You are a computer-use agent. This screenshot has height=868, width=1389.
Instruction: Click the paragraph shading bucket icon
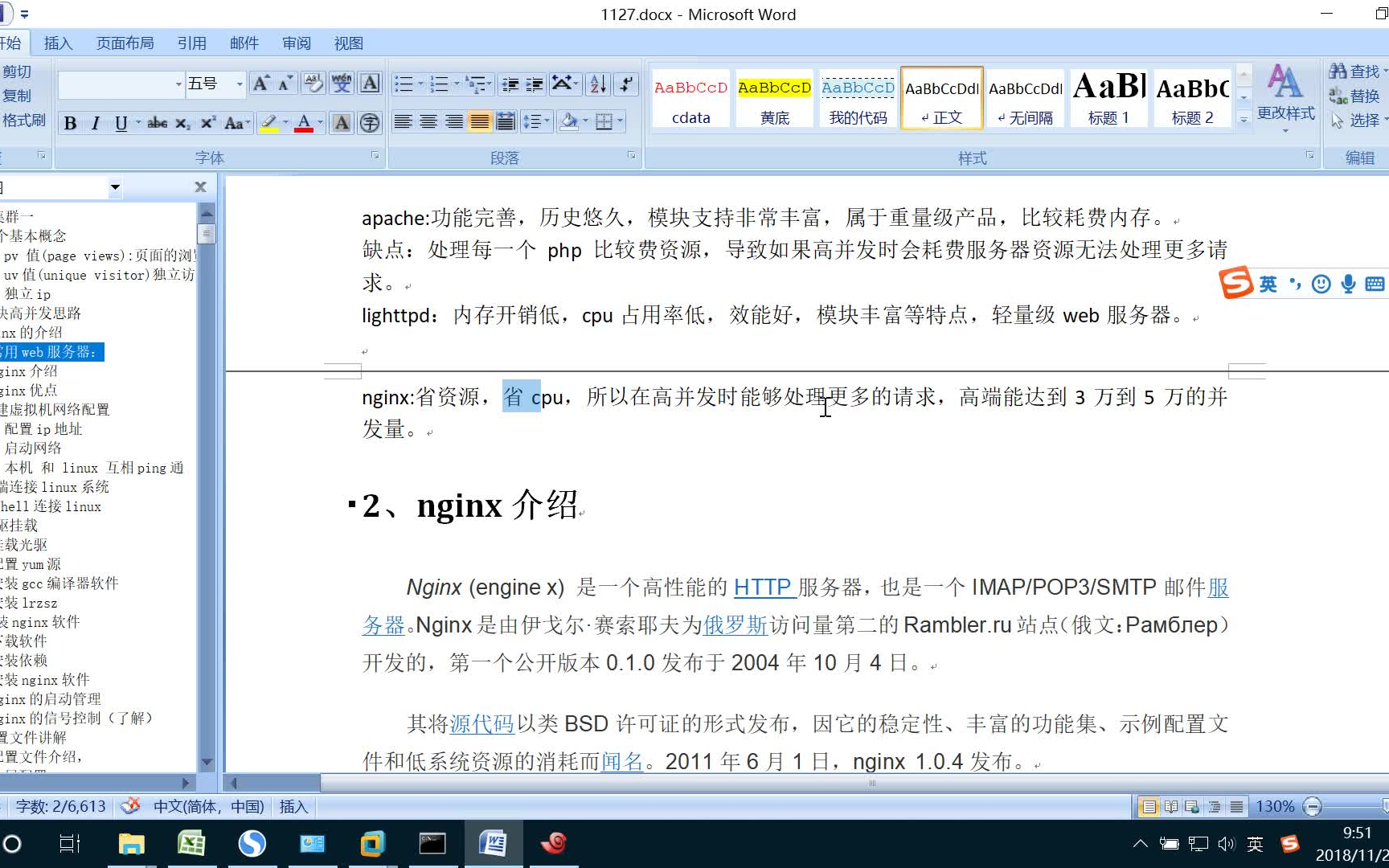point(569,121)
